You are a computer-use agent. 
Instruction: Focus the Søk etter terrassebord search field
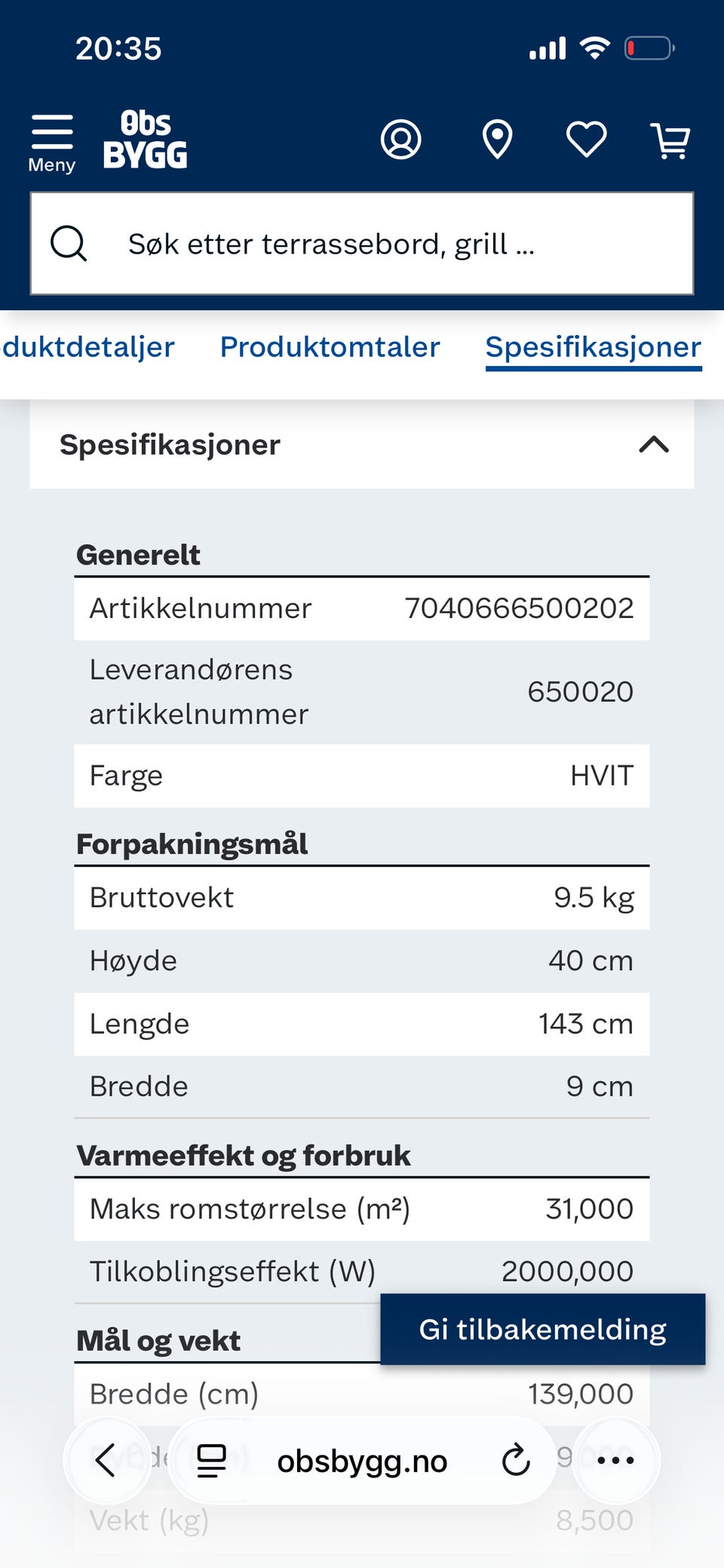[x=362, y=244]
